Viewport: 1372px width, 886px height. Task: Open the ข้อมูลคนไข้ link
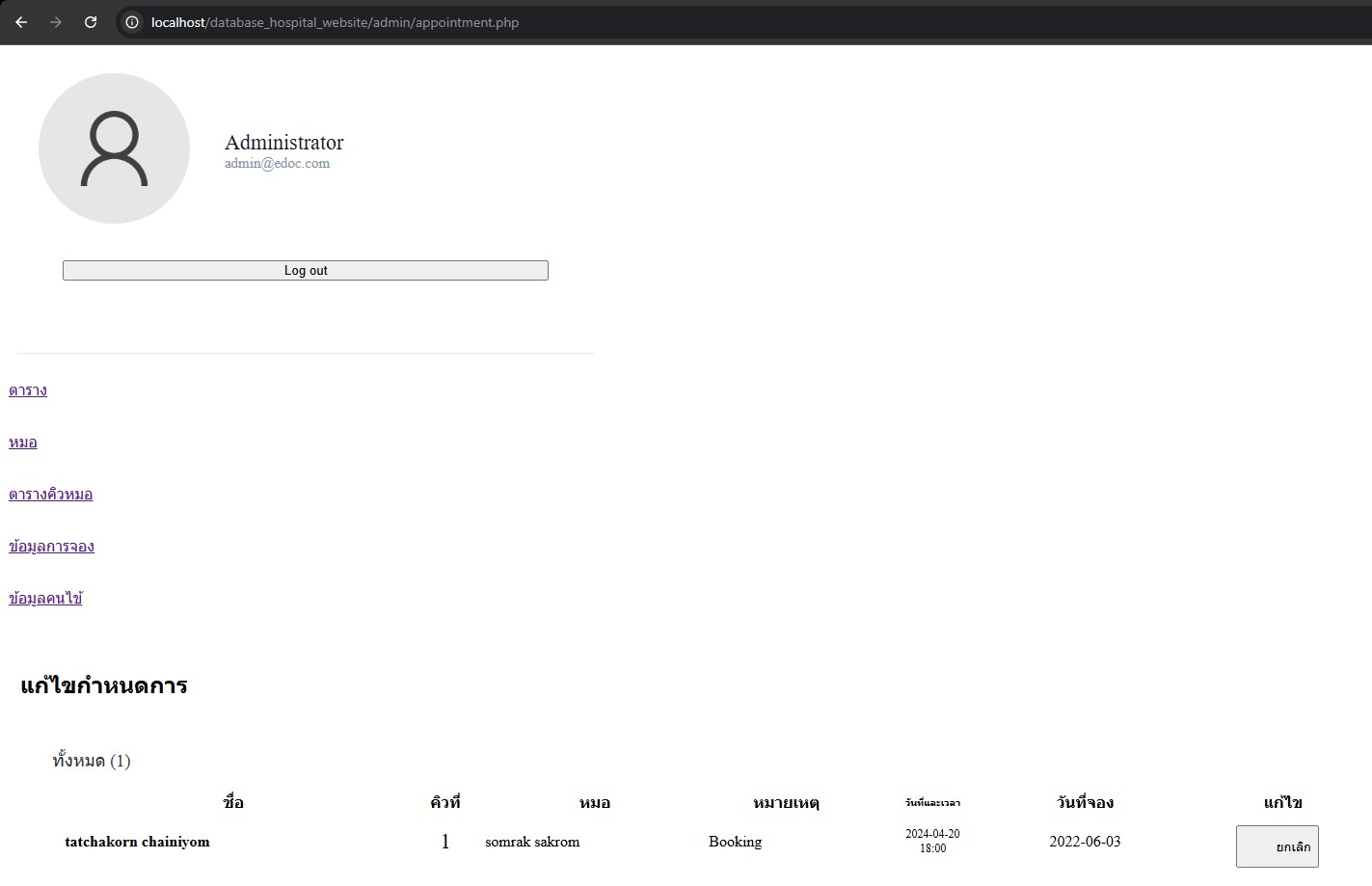[x=45, y=599]
